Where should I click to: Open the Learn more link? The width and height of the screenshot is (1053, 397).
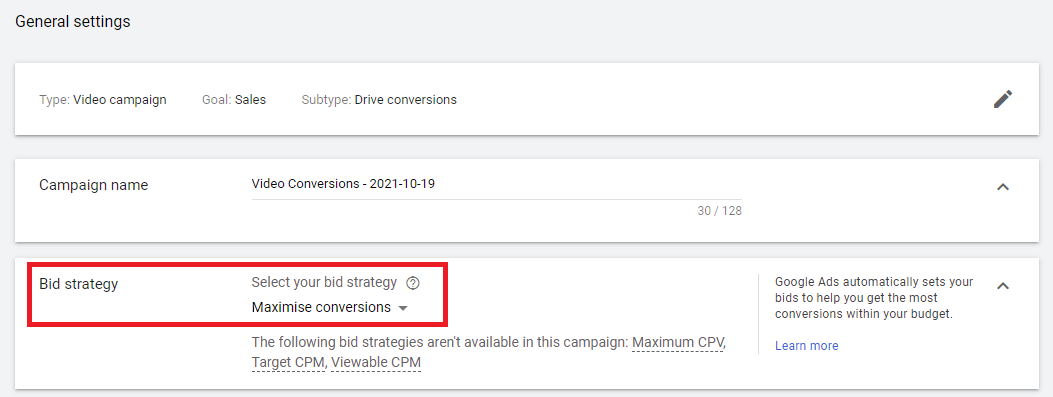point(807,346)
